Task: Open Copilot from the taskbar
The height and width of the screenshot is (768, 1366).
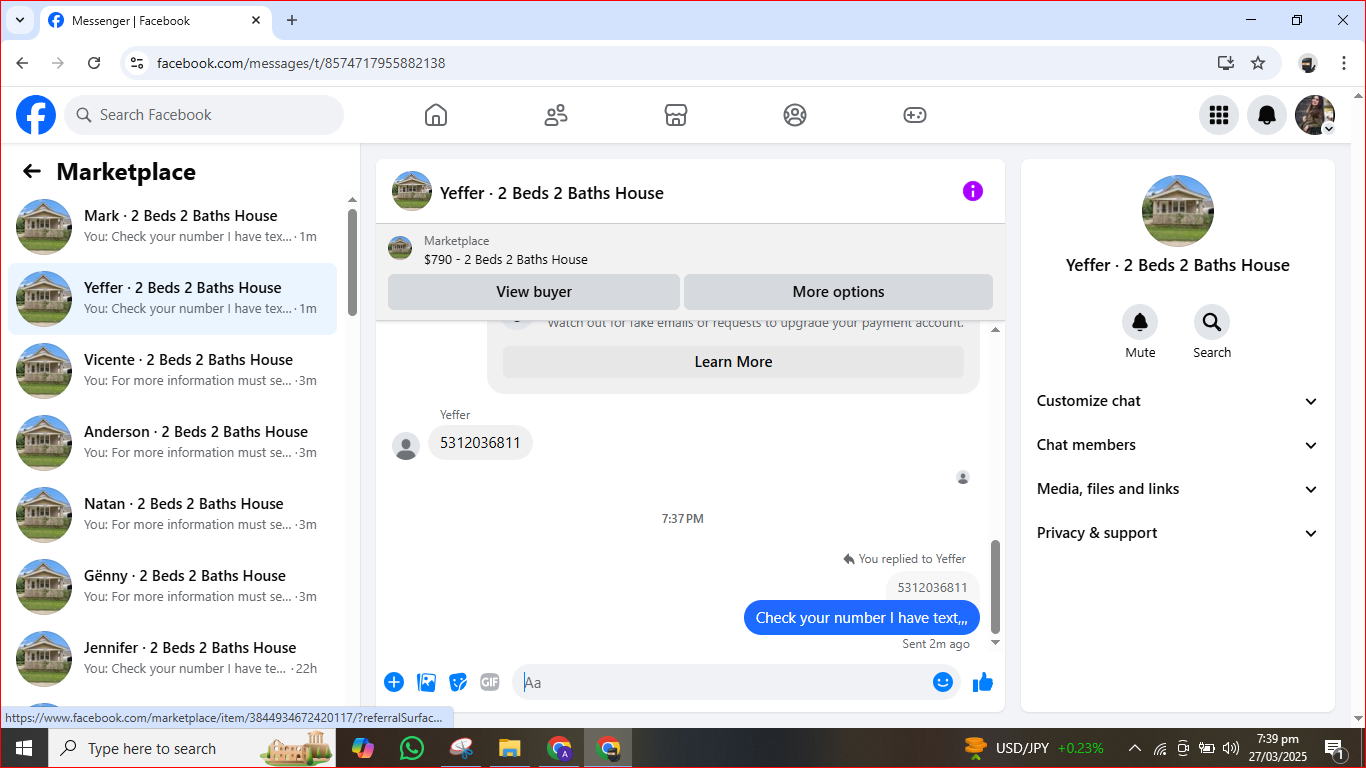Action: pyautogui.click(x=362, y=748)
